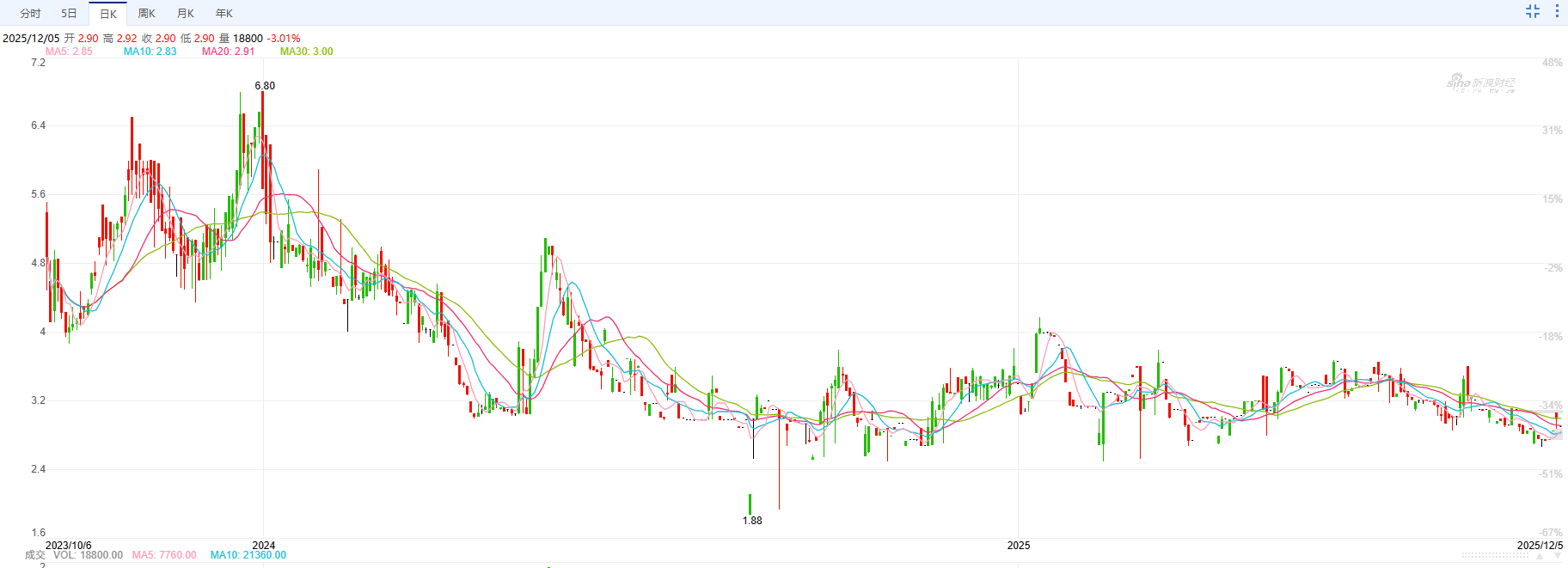Click the volume MA5: 7760.00 label
Viewport: 1568px width, 568px height.
click(x=164, y=555)
